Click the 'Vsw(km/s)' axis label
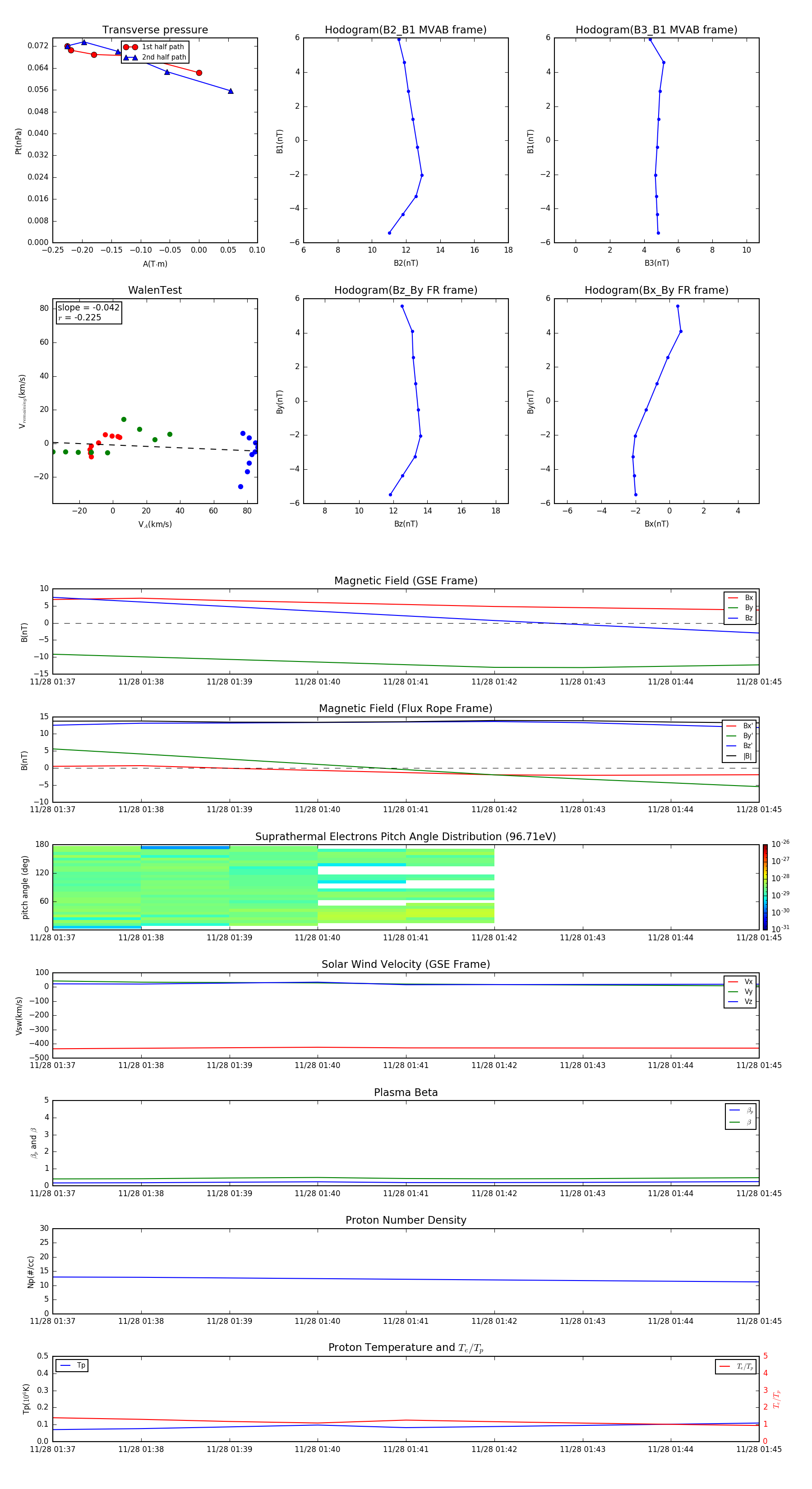The width and height of the screenshot is (812, 1489). [x=19, y=1016]
